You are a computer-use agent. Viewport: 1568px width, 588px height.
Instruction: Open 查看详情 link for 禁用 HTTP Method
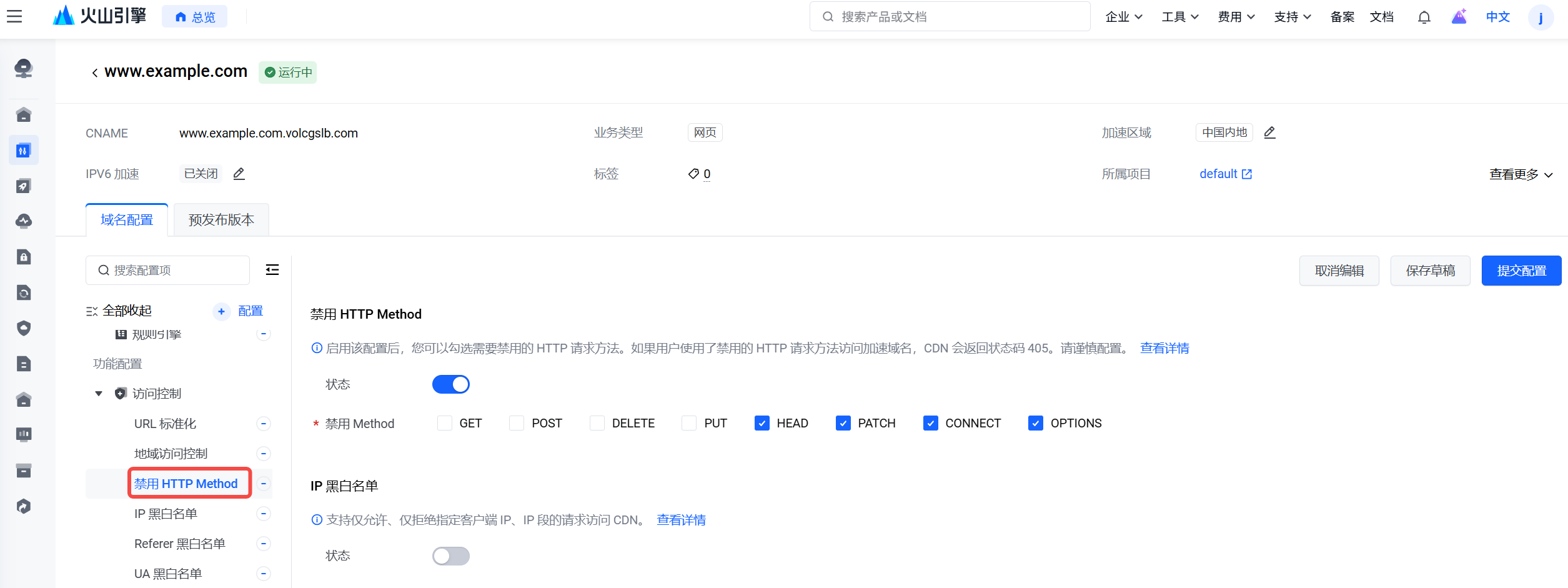[1164, 348]
